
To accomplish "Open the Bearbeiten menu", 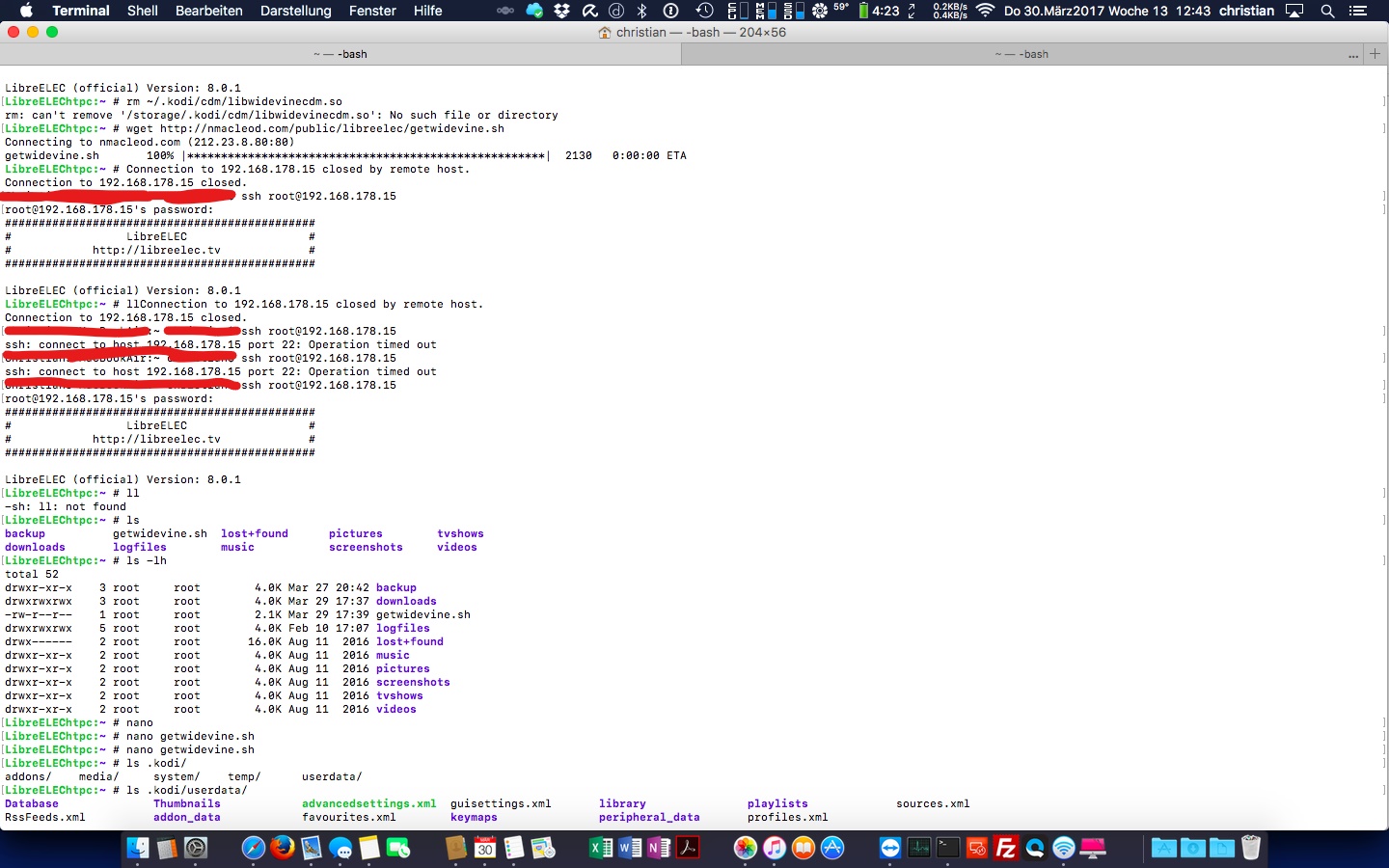I will 209,11.
